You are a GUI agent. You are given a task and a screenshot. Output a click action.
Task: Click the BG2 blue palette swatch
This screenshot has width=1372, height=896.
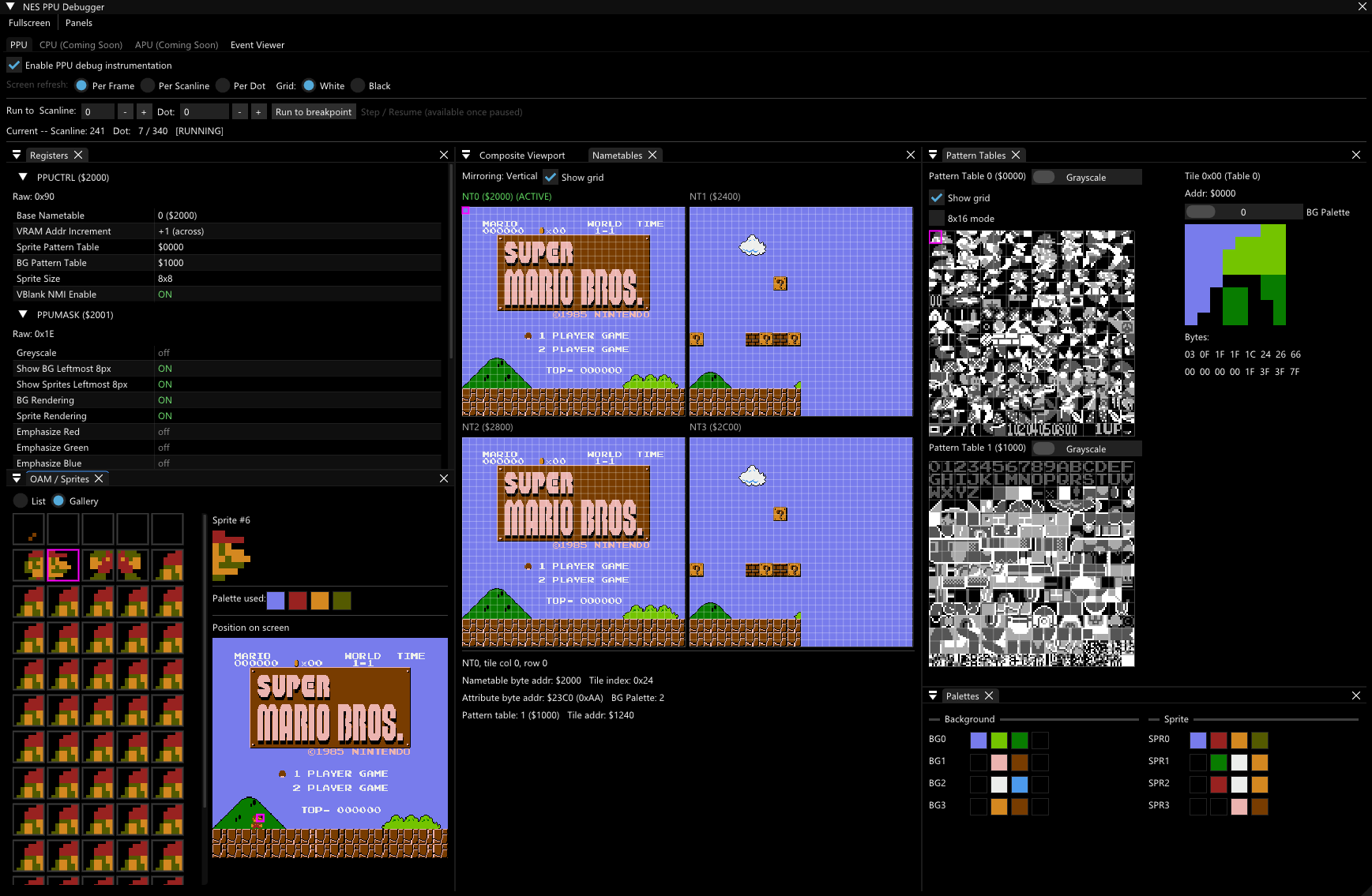[x=1020, y=785]
